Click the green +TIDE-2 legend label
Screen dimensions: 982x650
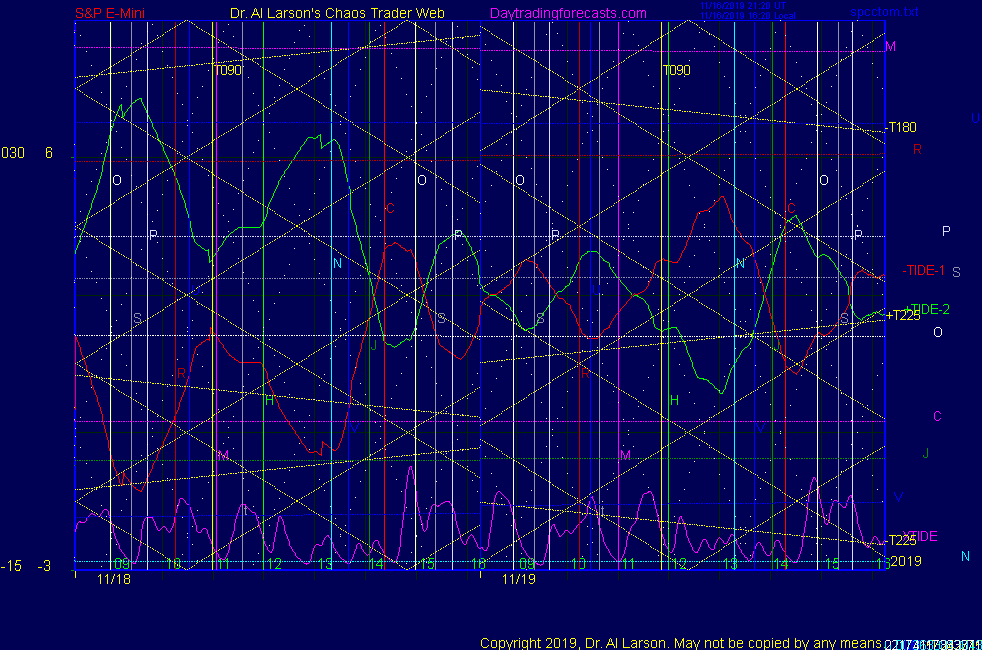point(927,309)
